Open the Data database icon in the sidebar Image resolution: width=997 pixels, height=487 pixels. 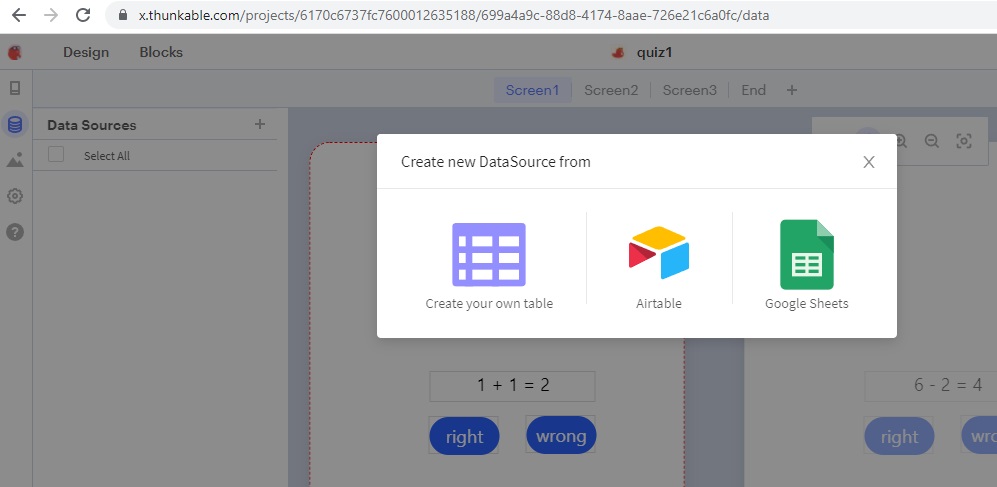point(15,125)
